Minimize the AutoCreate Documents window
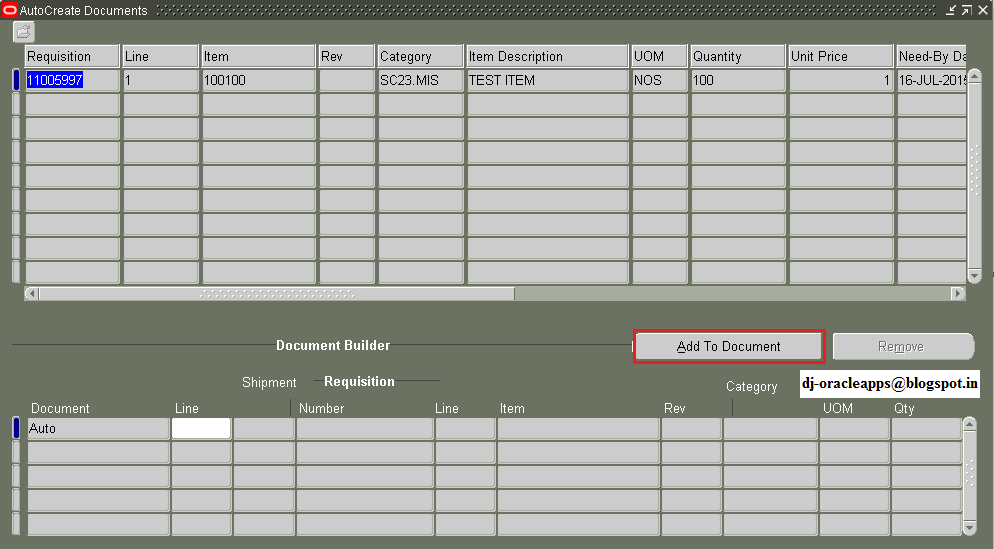Image resolution: width=994 pixels, height=549 pixels. [951, 10]
